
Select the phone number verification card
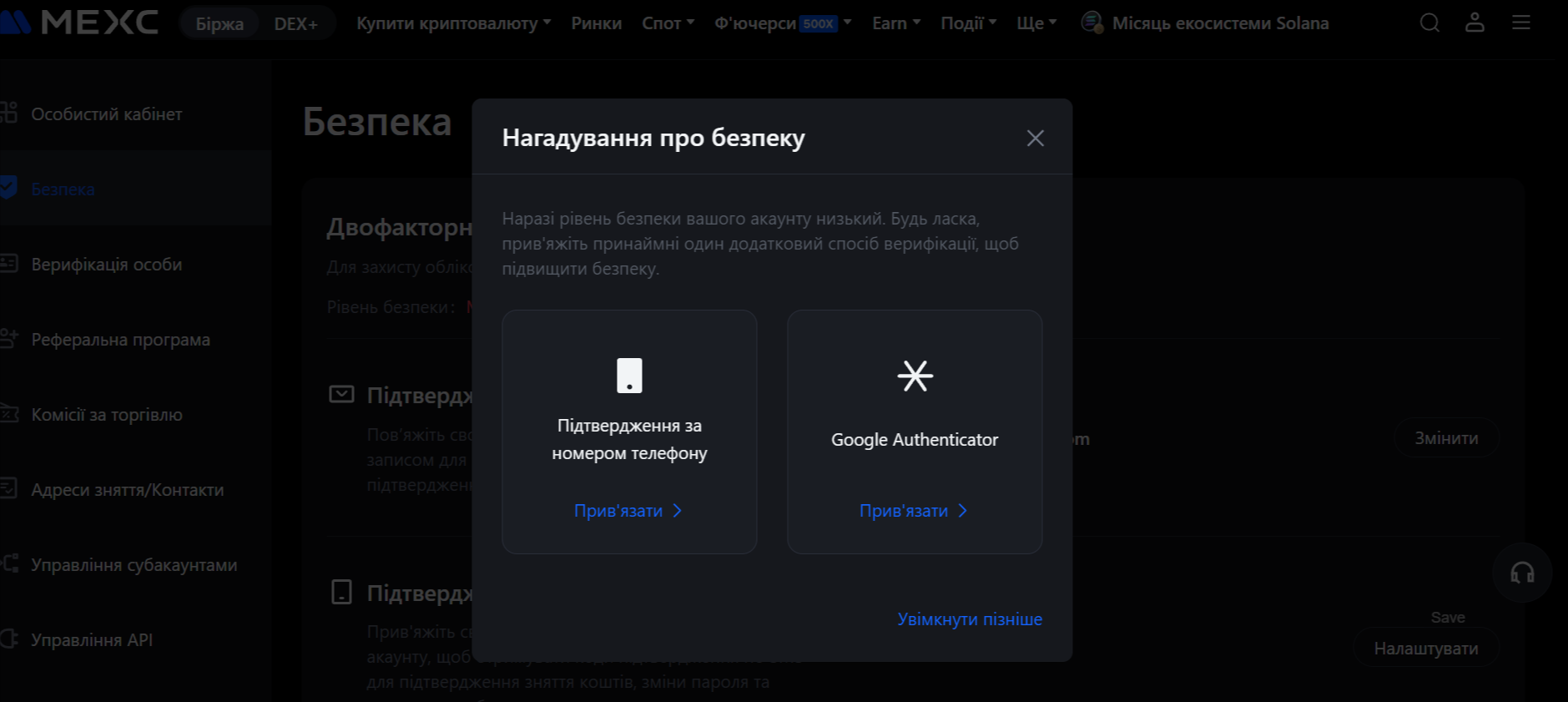[629, 432]
